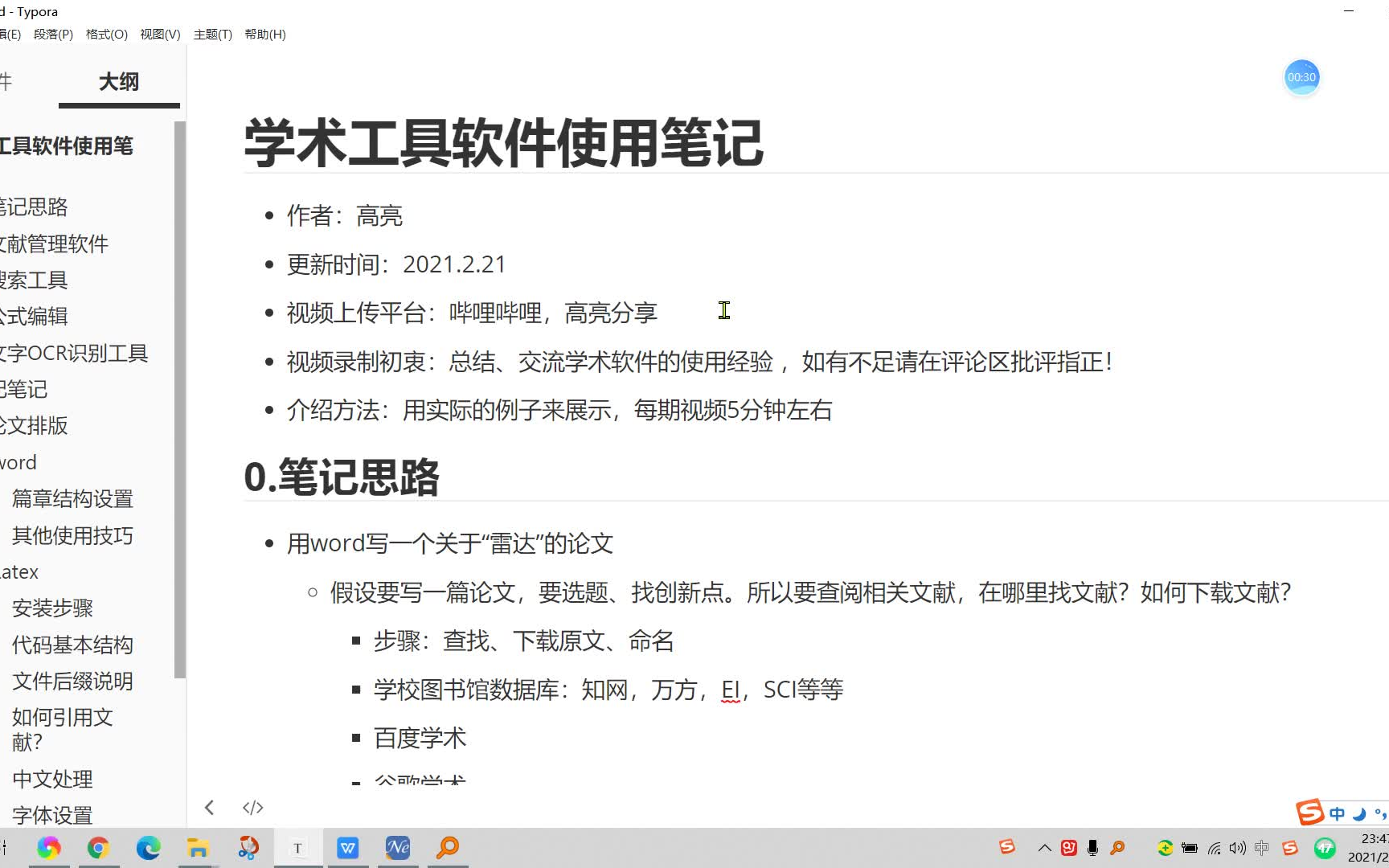Open the volume icon in the system tray
The image size is (1389, 868).
click(1236, 847)
